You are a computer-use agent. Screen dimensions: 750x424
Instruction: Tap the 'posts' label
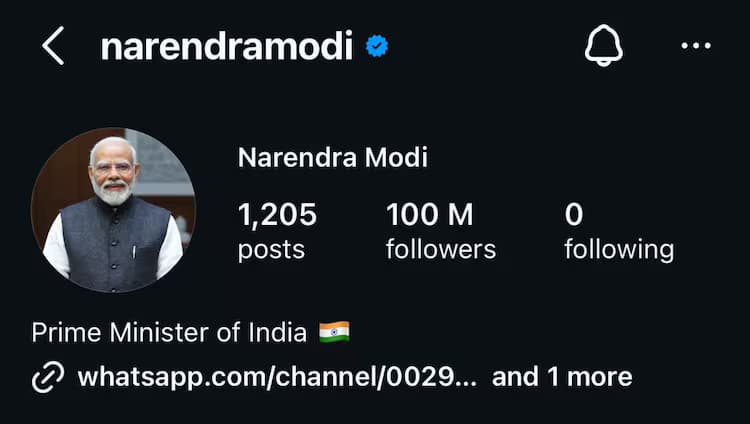pyautogui.click(x=271, y=249)
